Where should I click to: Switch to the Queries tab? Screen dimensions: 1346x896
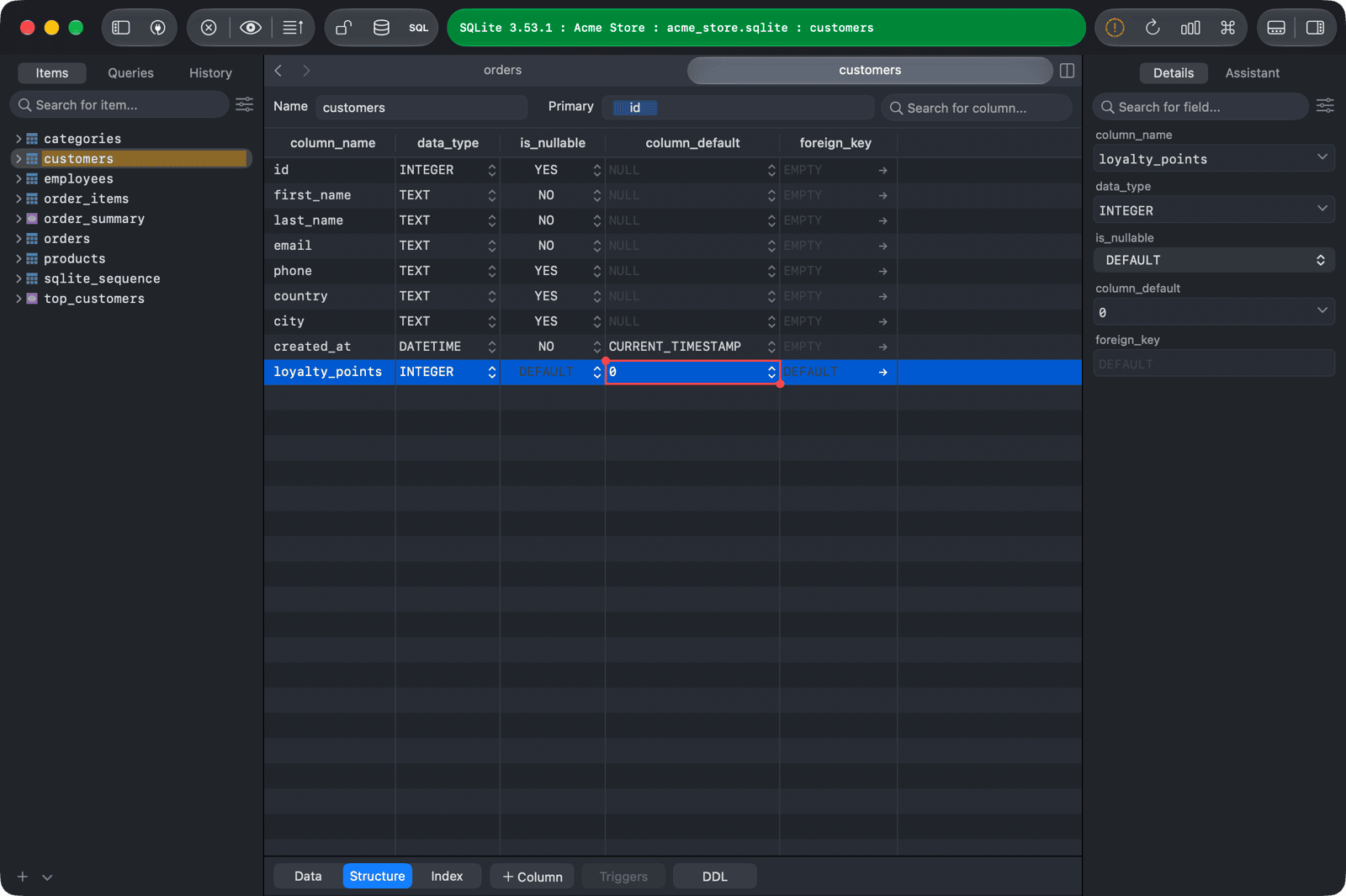click(130, 73)
